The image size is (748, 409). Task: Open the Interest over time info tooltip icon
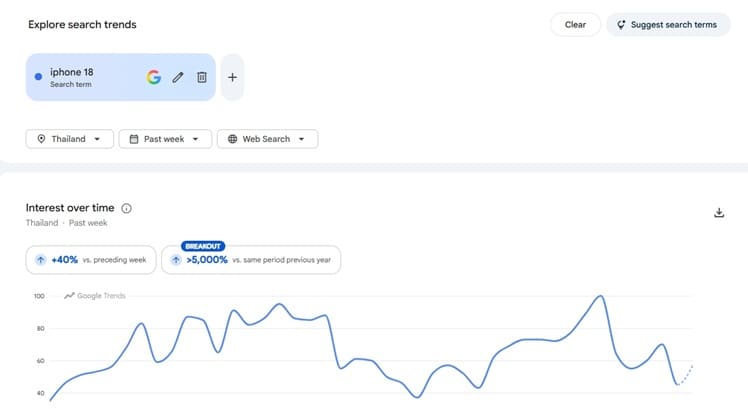pos(126,208)
